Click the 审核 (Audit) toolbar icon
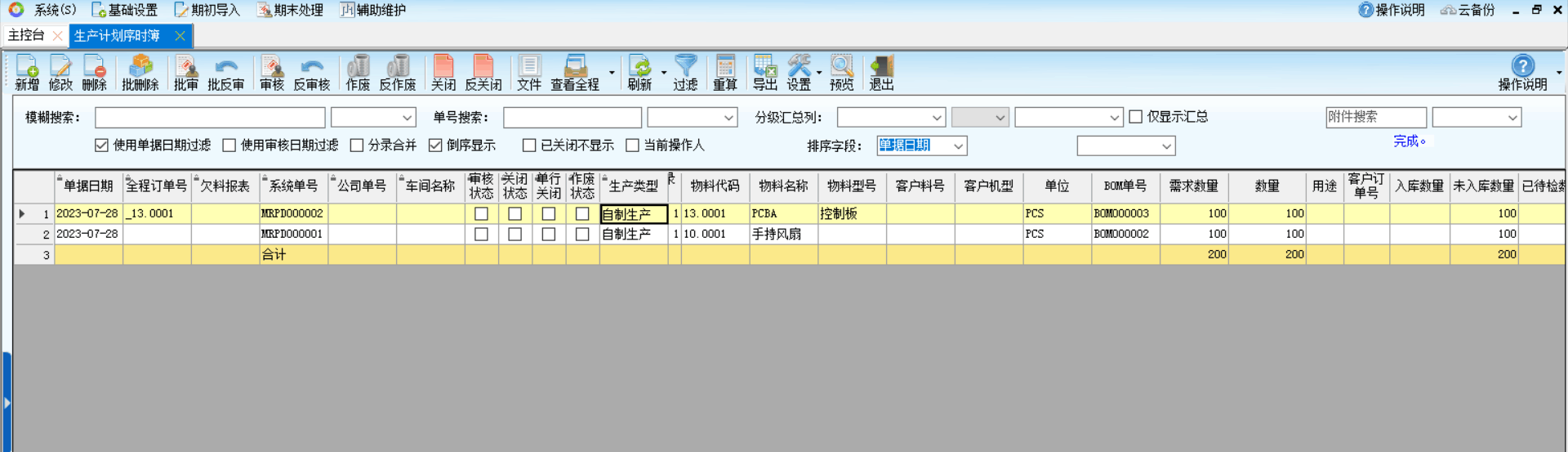Image resolution: width=1568 pixels, height=452 pixels. pyautogui.click(x=271, y=72)
